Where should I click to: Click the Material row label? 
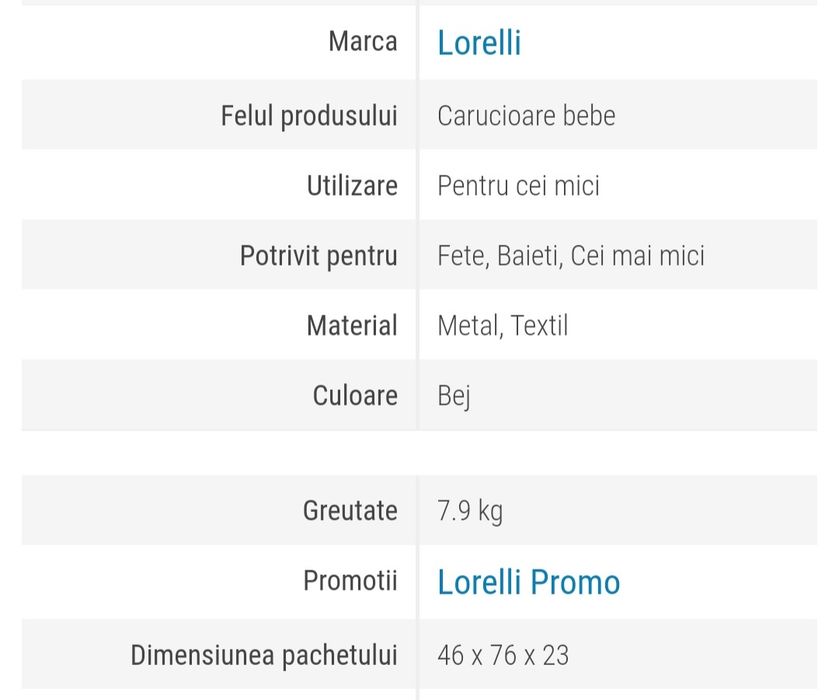pyautogui.click(x=352, y=325)
